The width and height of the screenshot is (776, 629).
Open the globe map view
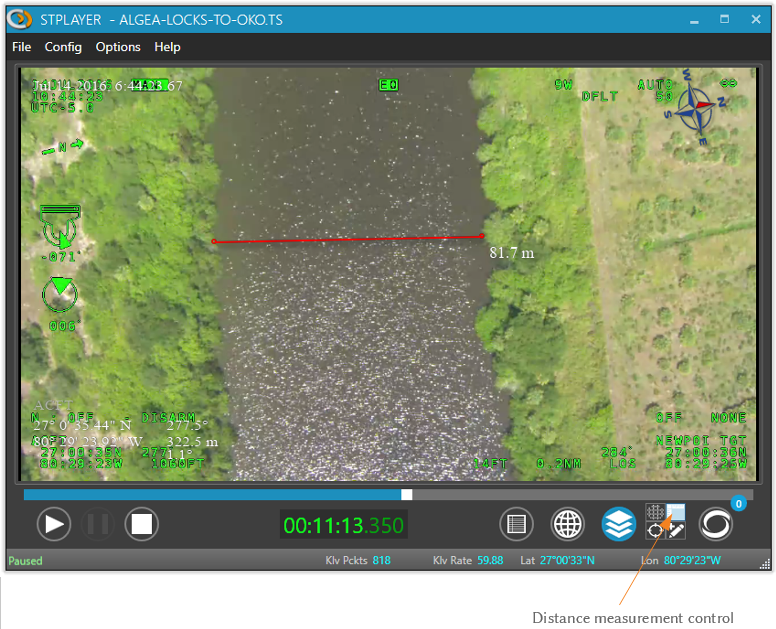click(x=568, y=524)
